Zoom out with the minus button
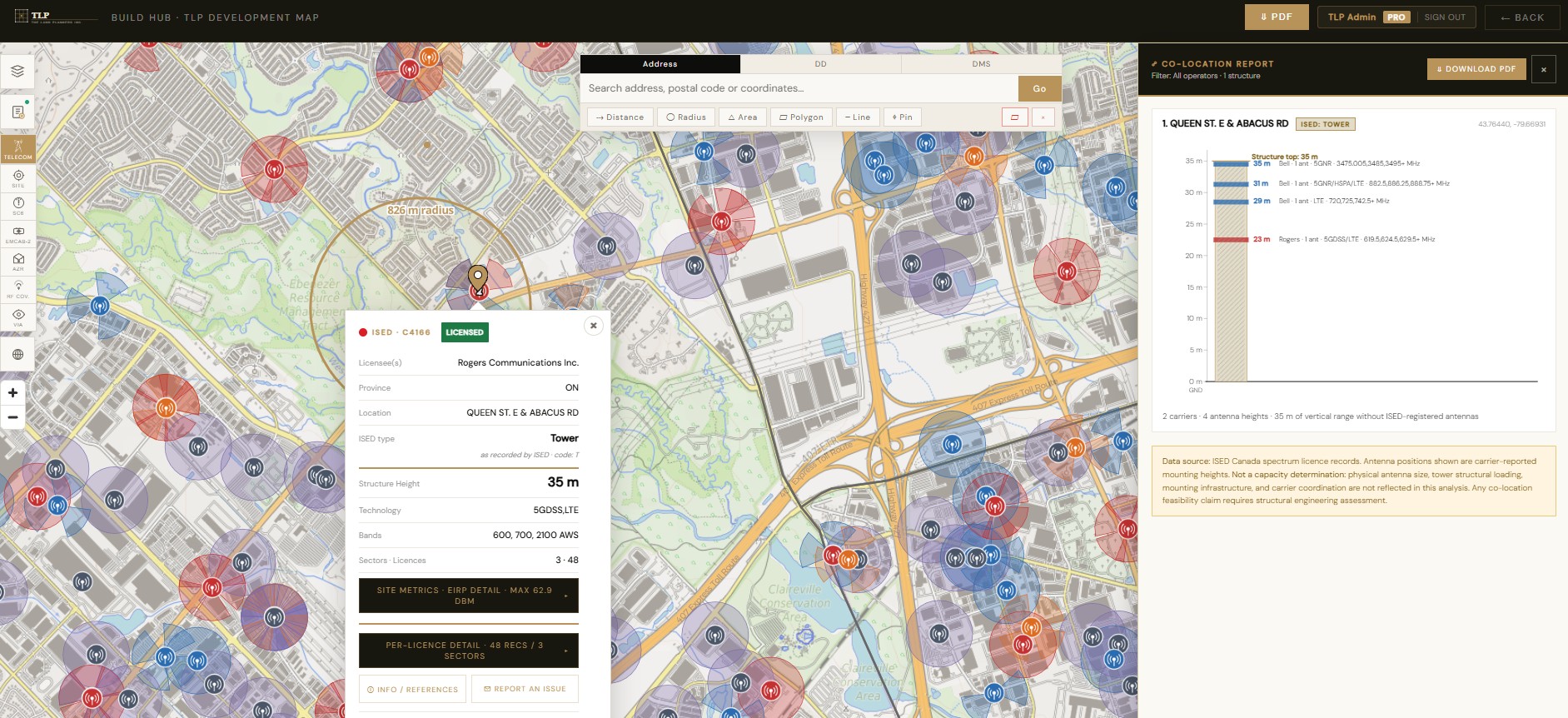This screenshot has width=1568, height=718. pos(12,417)
